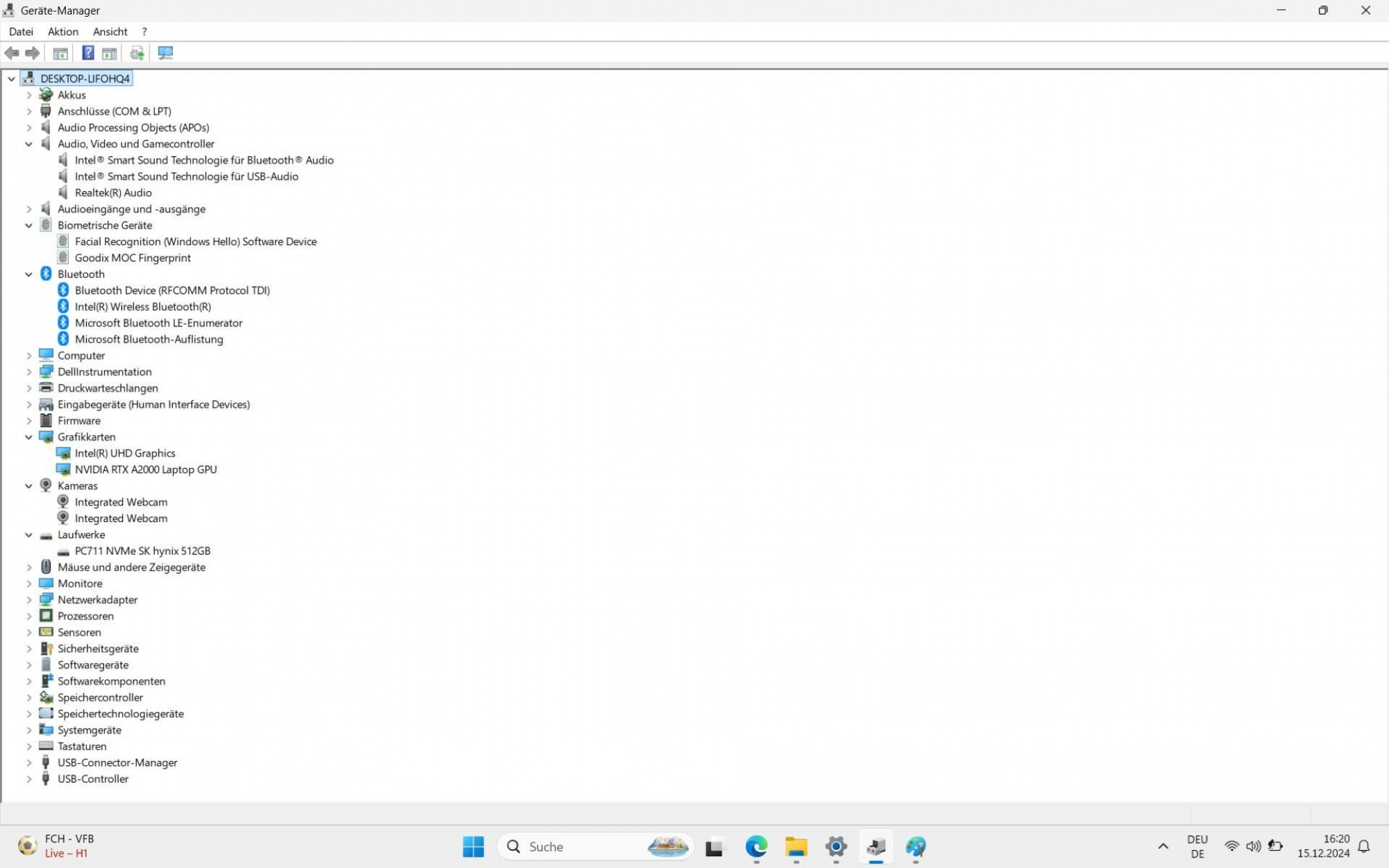This screenshot has height=868, width=1389.
Task: Collapse the Grafikkarten category
Action: point(28,437)
